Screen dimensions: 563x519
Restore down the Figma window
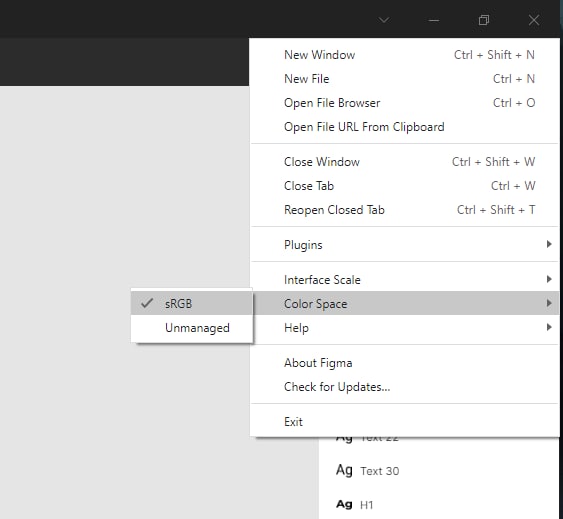coord(484,20)
